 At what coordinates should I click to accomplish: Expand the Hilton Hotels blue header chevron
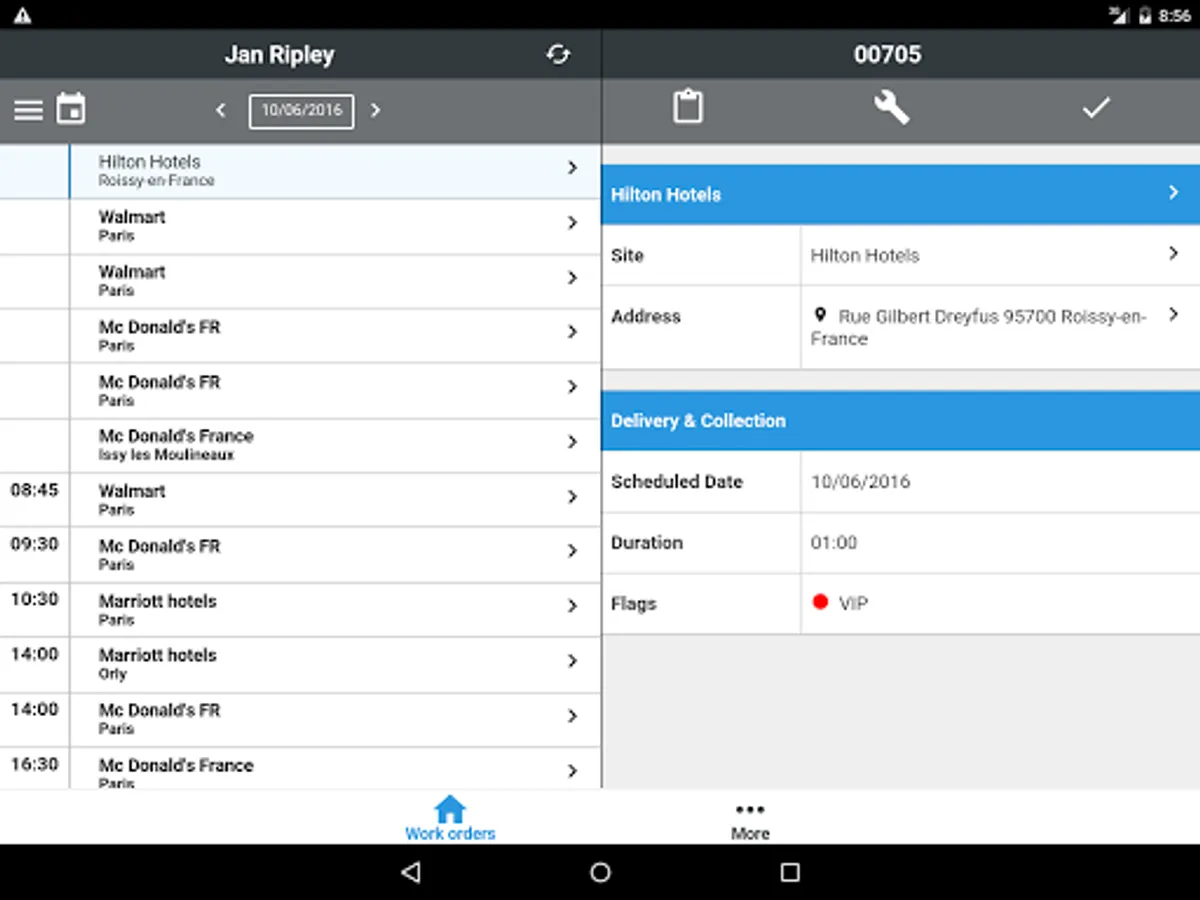pos(1174,192)
